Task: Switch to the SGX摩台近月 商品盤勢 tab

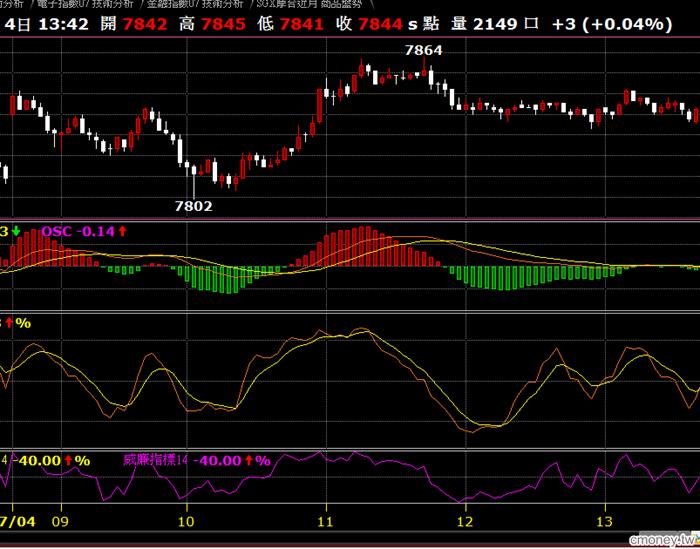Action: point(308,4)
